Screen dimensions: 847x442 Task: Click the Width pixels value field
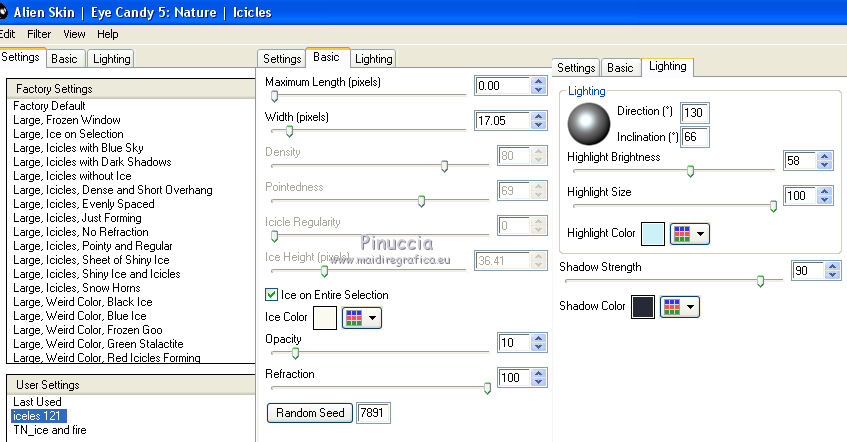pos(502,120)
